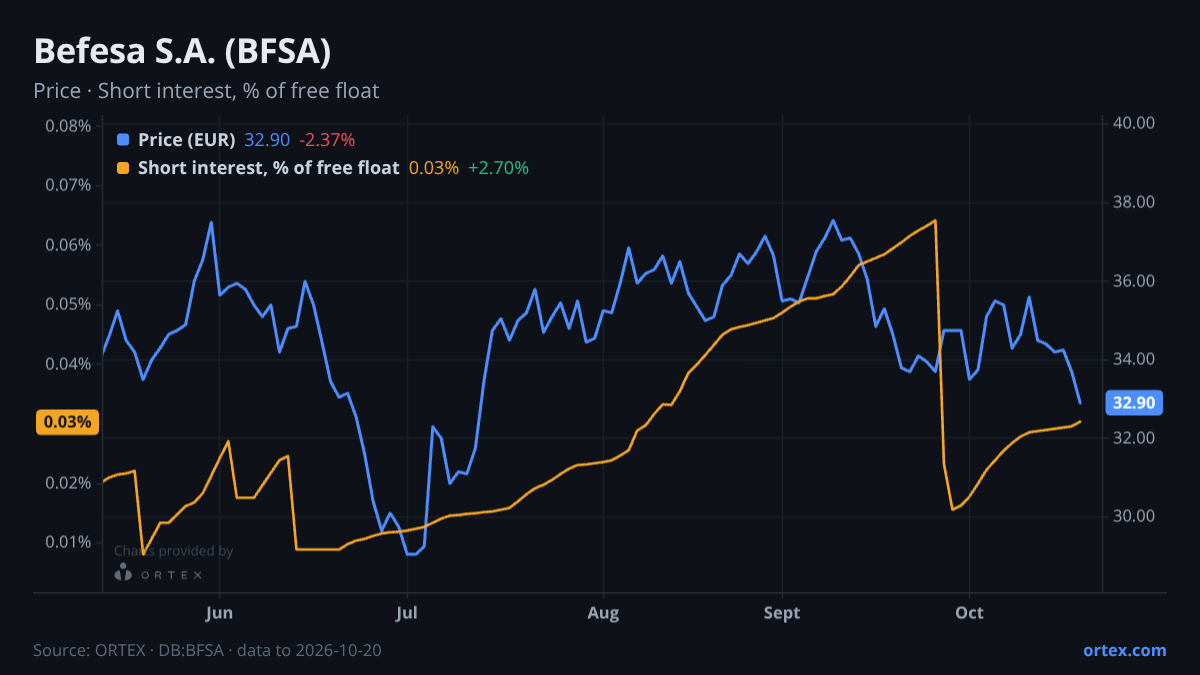Click the 0.06% left axis label
1200x675 pixels.
[68, 245]
